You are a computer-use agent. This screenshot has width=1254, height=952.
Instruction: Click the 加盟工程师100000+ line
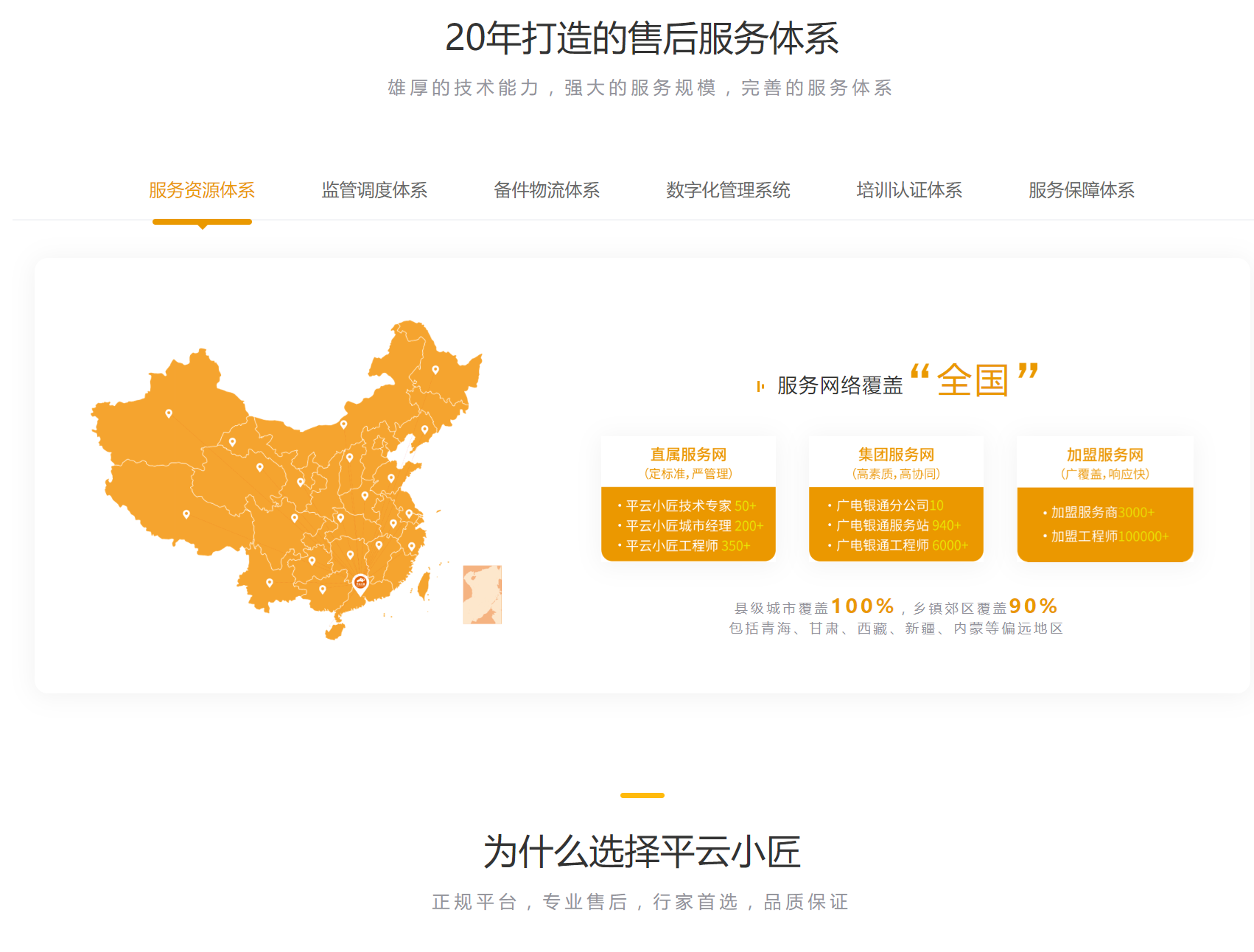(x=1106, y=536)
